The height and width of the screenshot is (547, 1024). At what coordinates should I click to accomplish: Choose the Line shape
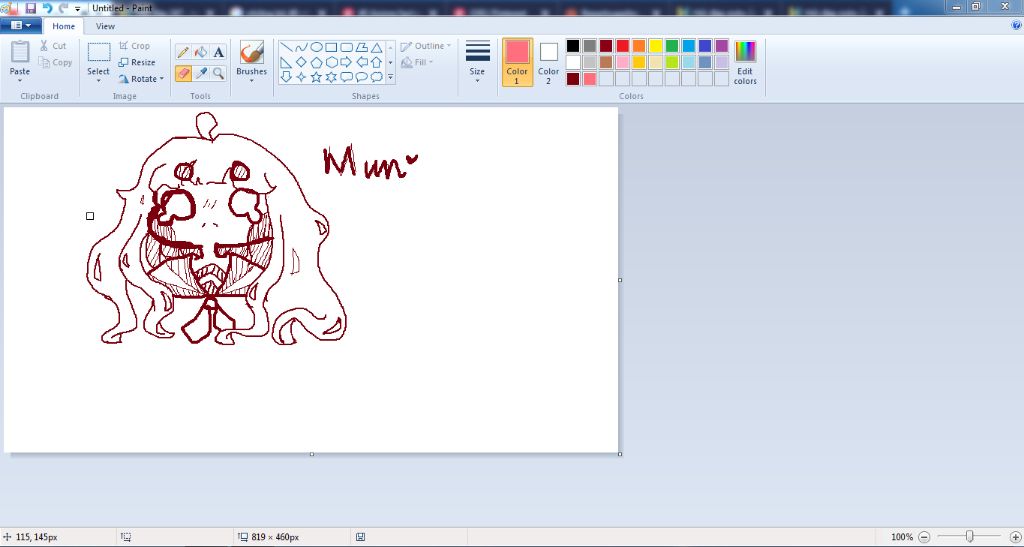pos(286,48)
